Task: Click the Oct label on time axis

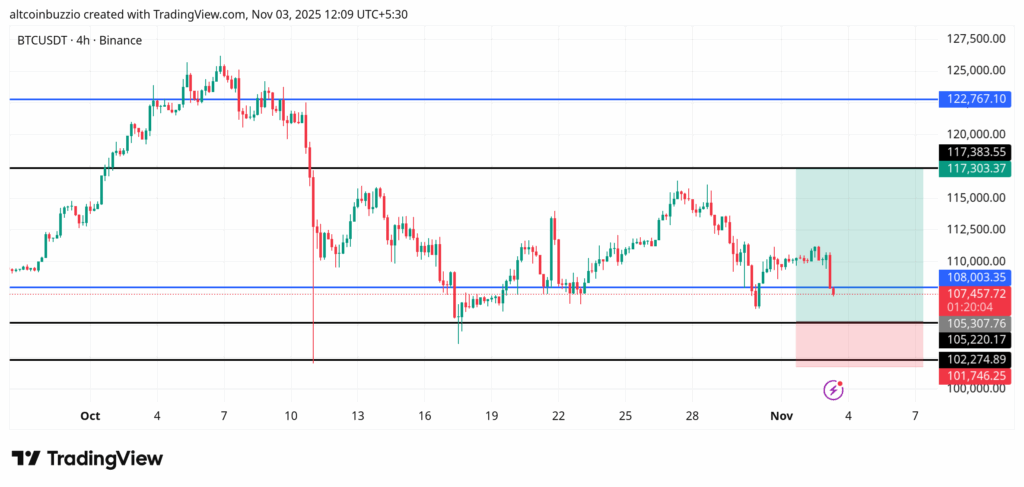Action: click(91, 415)
